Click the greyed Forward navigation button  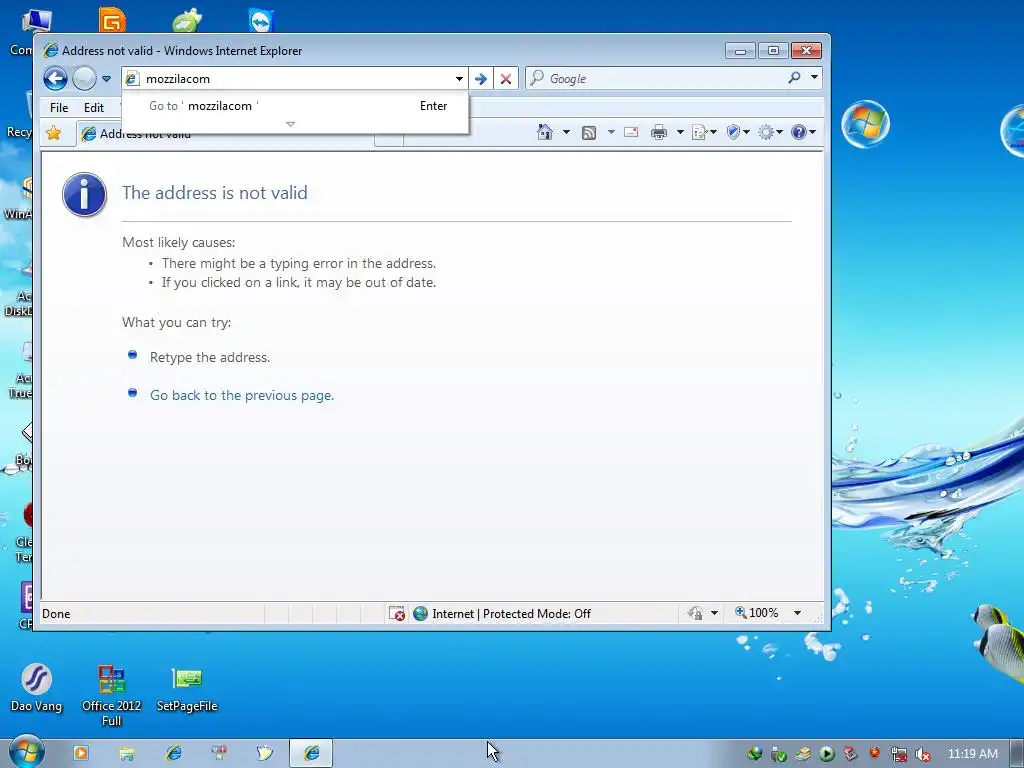click(x=84, y=79)
